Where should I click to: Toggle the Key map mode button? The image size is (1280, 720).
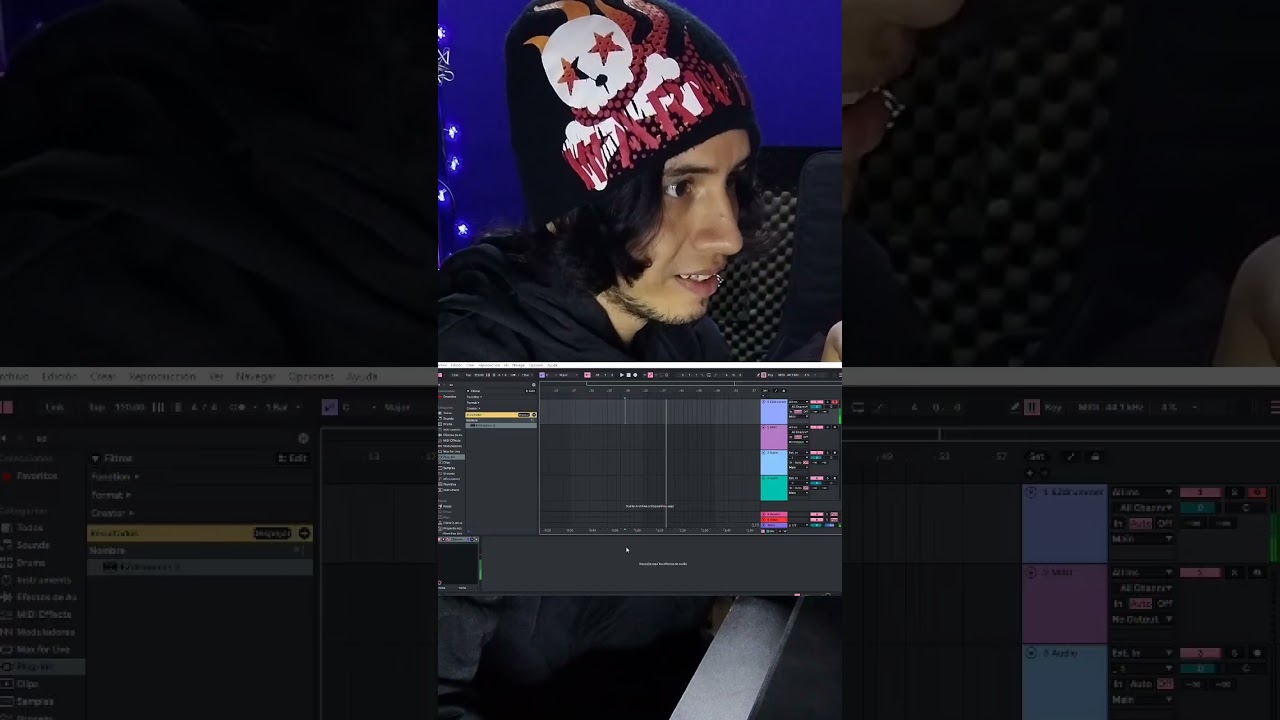point(770,375)
